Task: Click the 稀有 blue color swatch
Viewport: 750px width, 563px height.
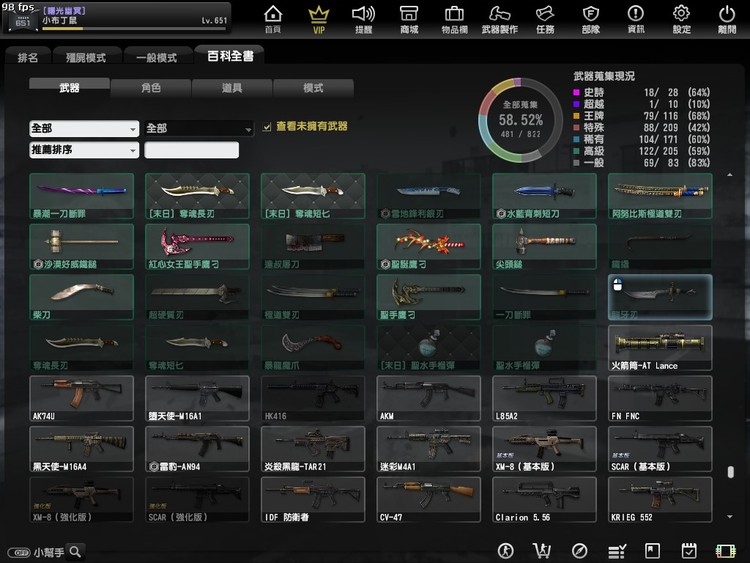Action: tap(576, 139)
